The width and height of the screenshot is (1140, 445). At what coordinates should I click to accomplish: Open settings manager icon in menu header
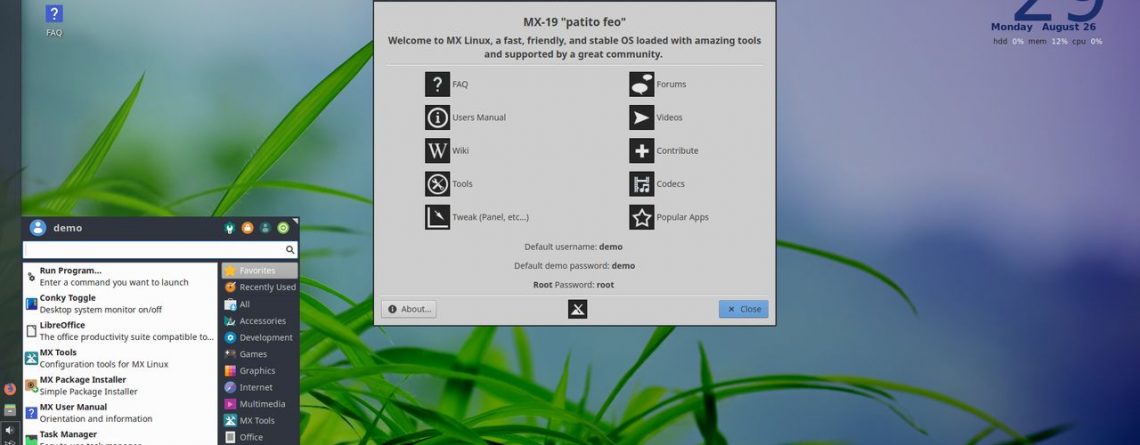[230, 228]
